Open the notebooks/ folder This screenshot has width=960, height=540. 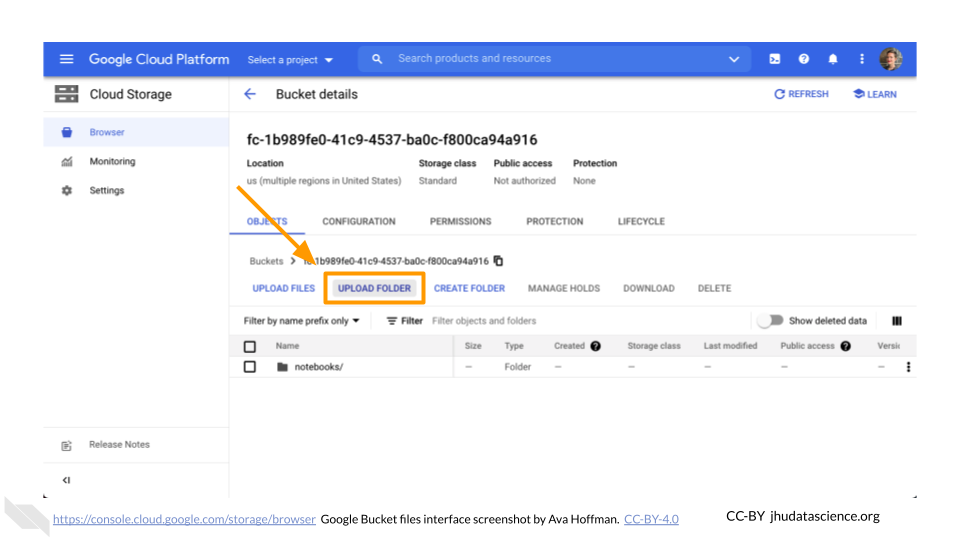[318, 367]
